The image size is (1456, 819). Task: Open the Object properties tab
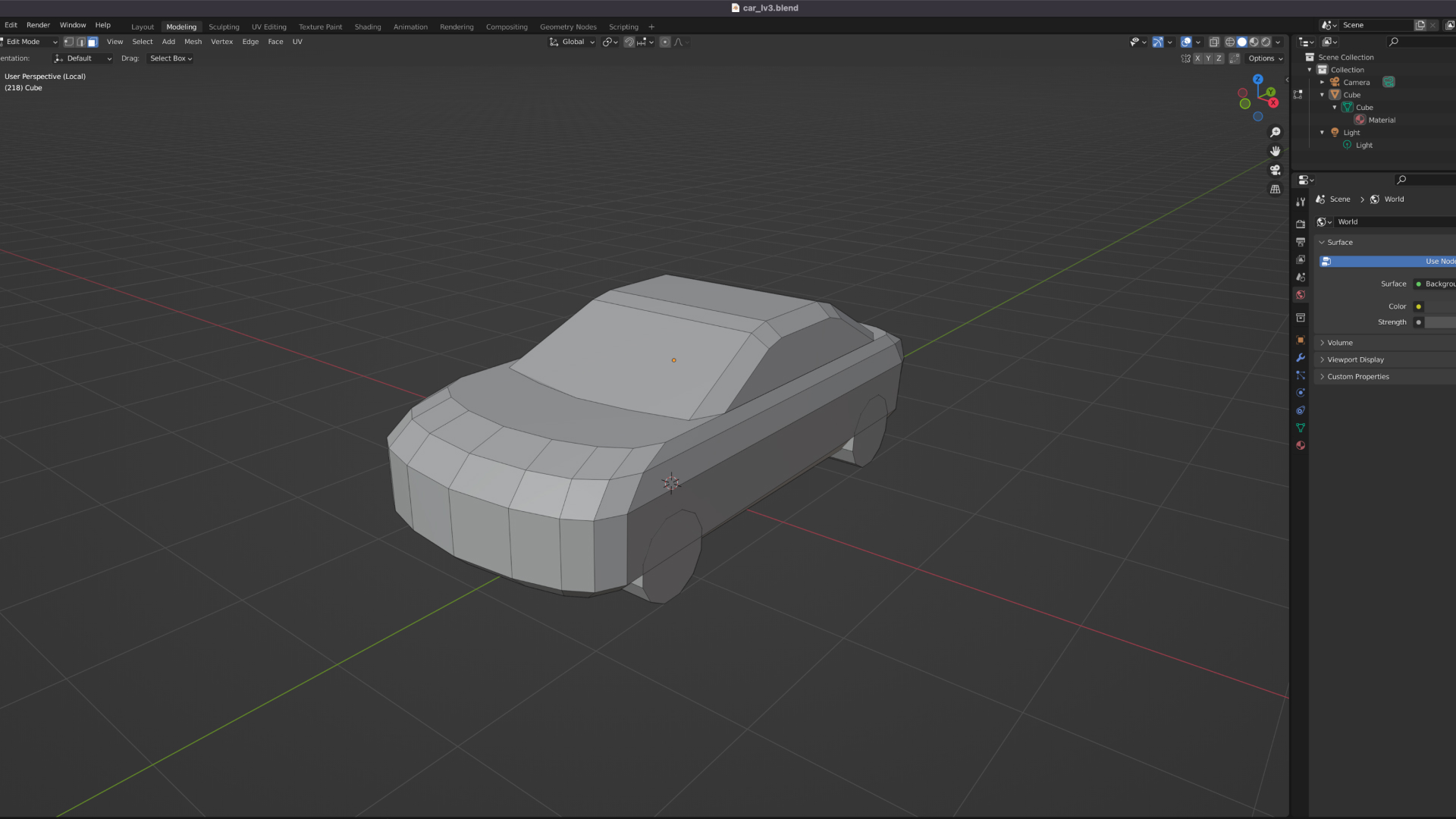pyautogui.click(x=1301, y=340)
